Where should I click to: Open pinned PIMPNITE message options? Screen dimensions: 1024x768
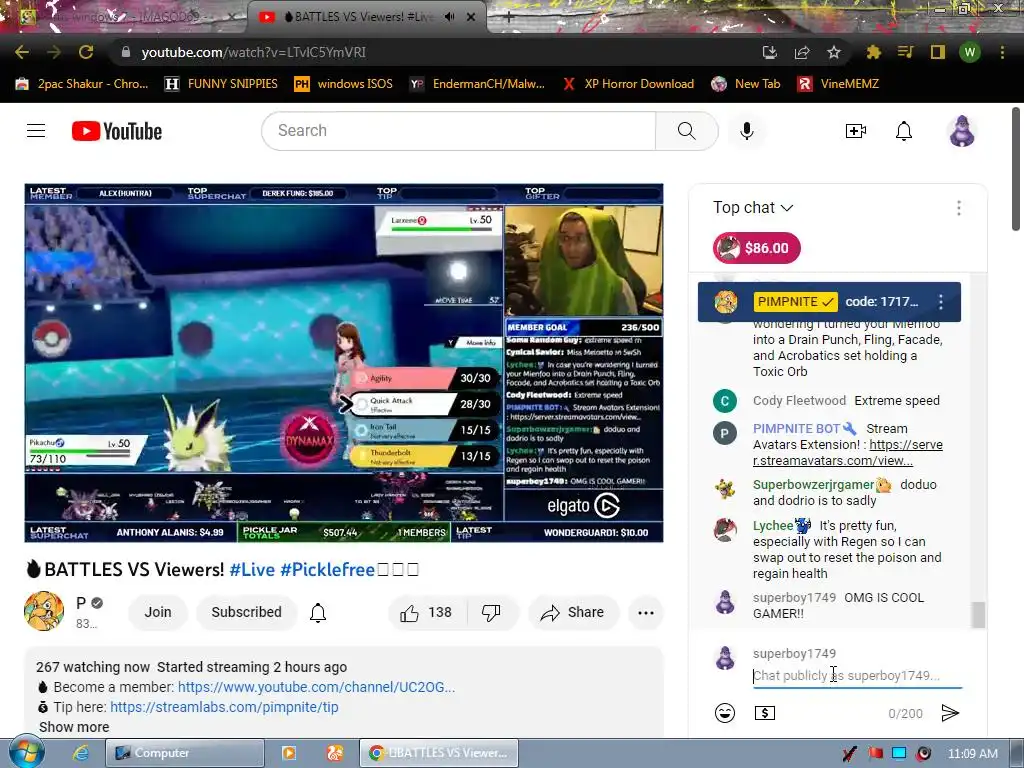coord(940,302)
